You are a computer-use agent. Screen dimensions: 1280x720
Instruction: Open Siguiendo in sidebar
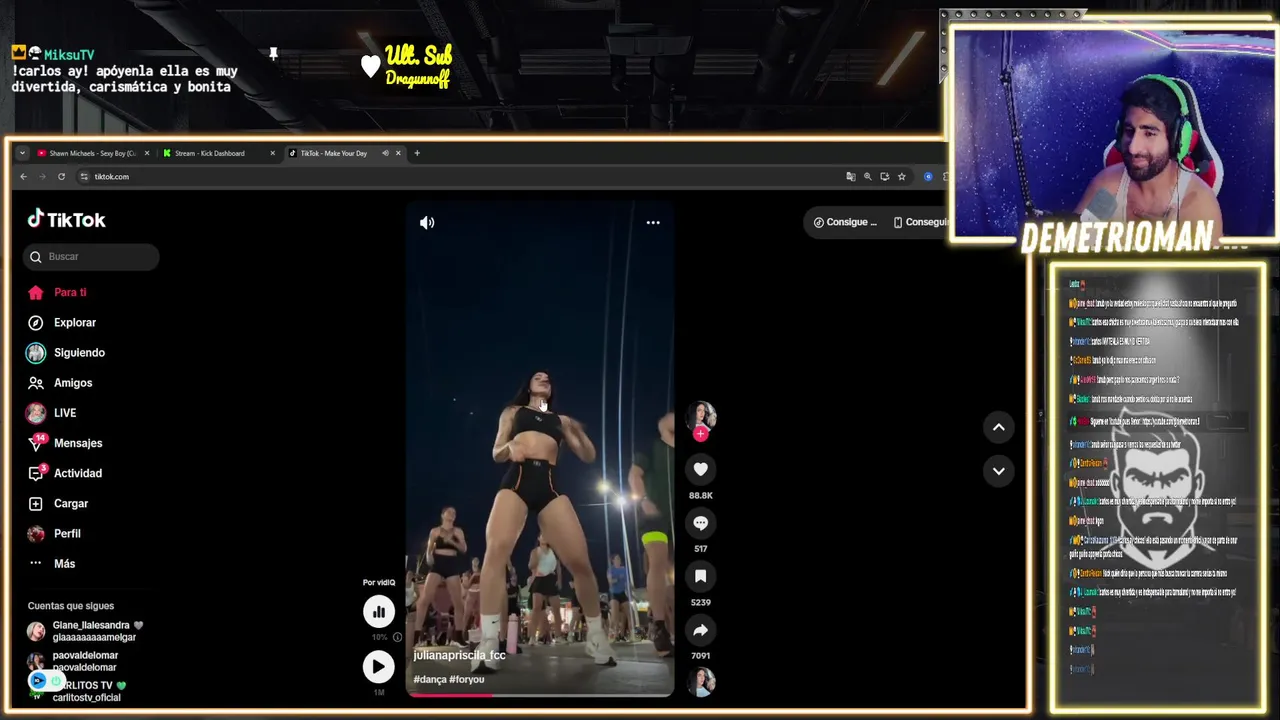[x=66, y=353]
